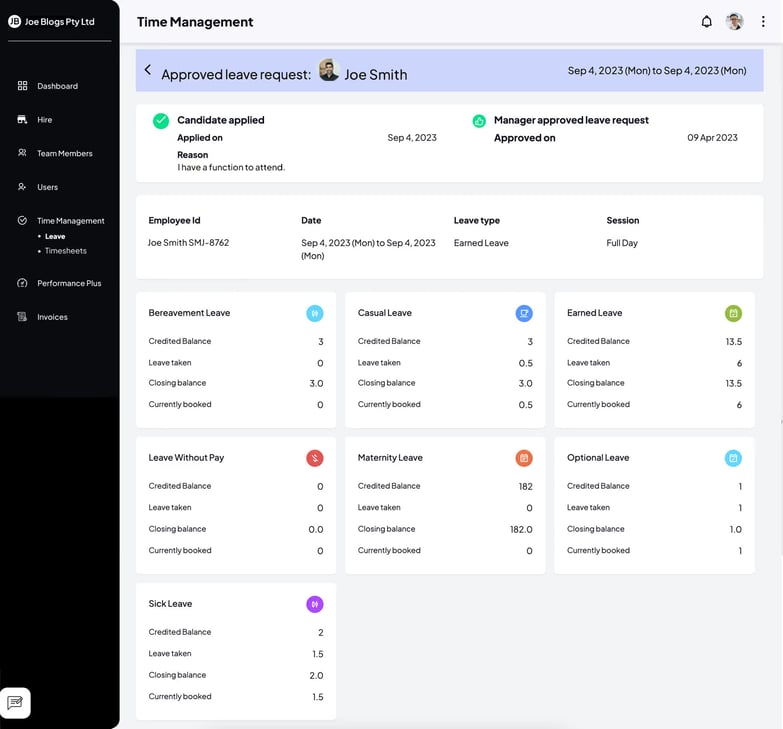The width and height of the screenshot is (783, 729).
Task: Go to Hire in the sidebar
Action: (x=44, y=120)
